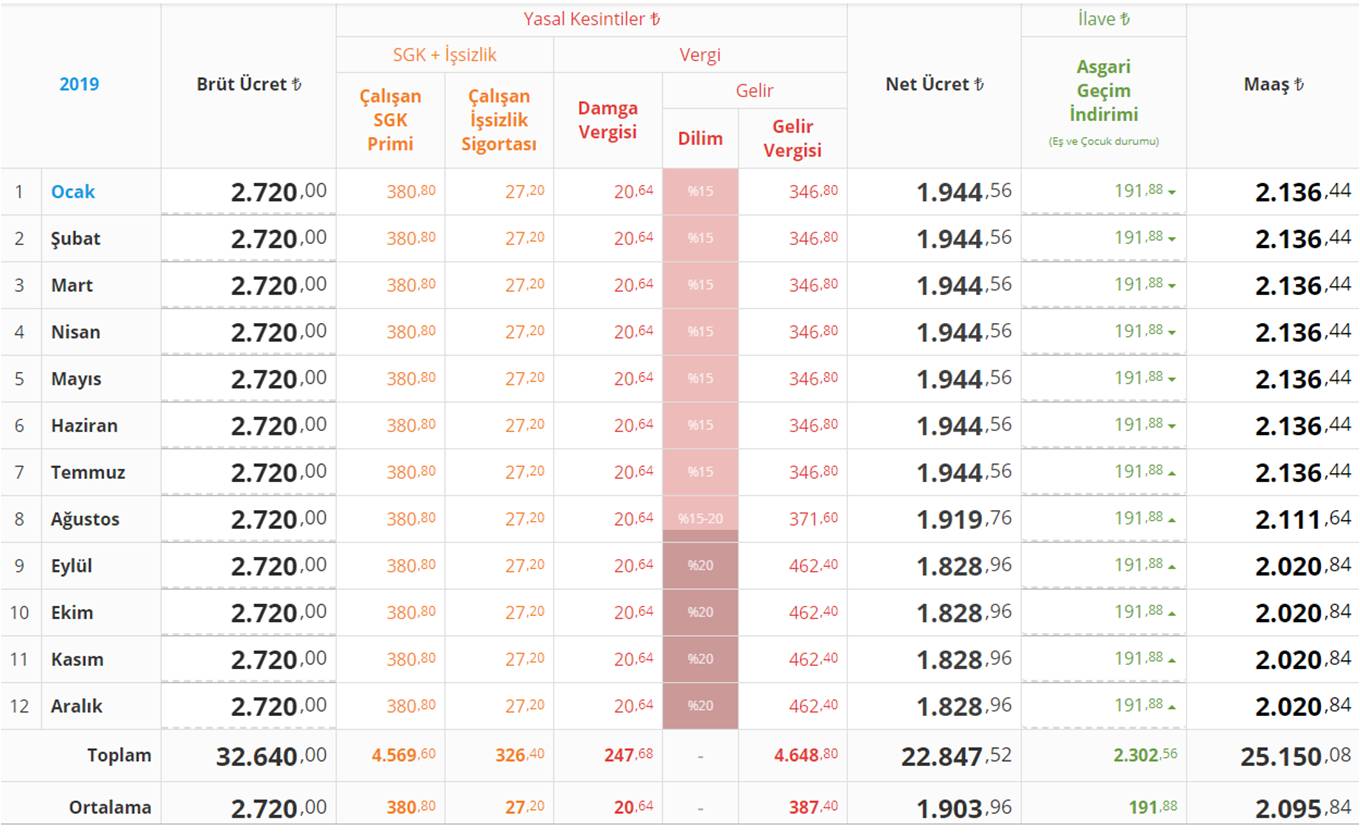Viewport: 1360px width, 834px height.
Task: Click the "Gelir Vergisi" column header
Action: [x=793, y=138]
